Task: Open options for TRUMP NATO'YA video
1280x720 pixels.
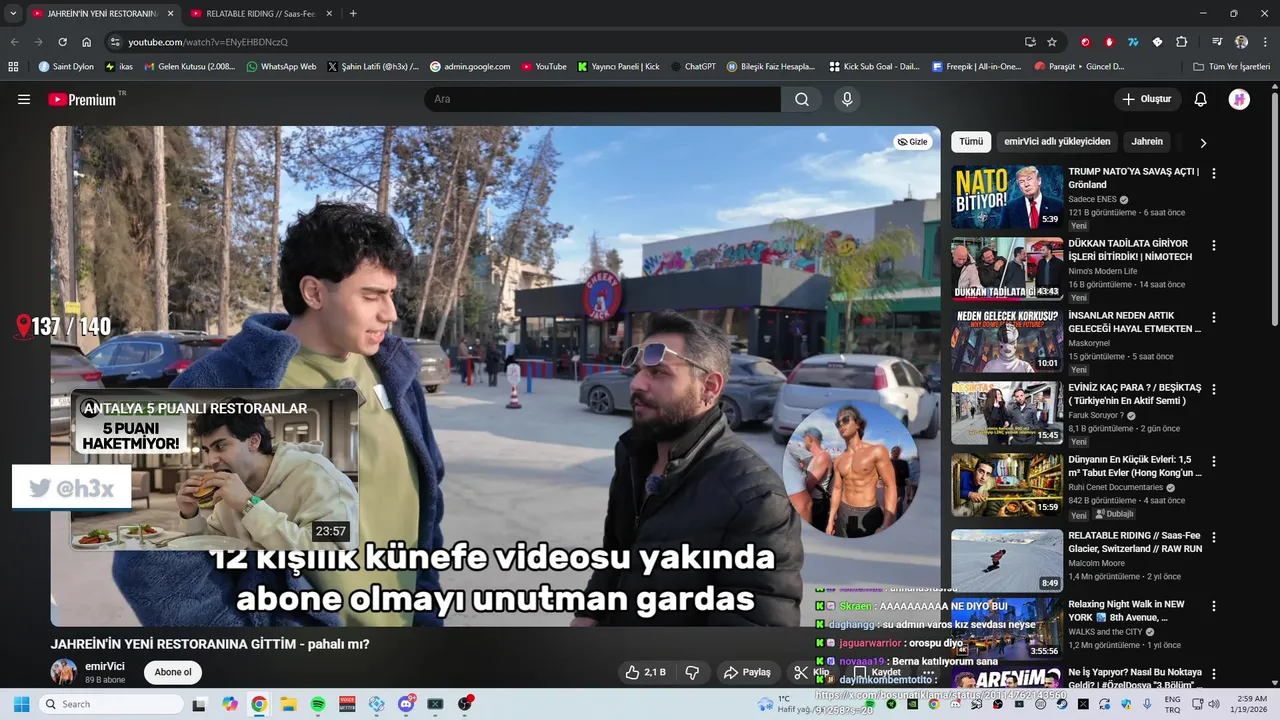Action: (1214, 173)
